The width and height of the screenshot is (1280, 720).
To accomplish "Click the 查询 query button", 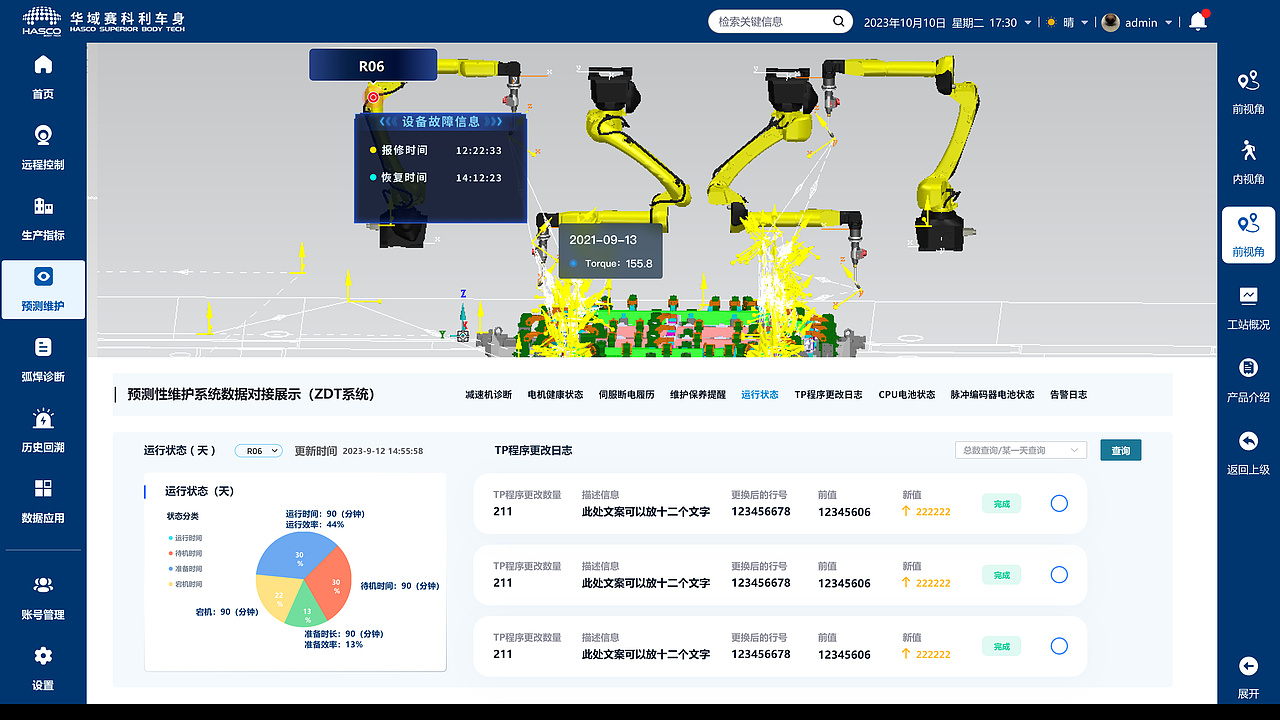I will pos(1121,451).
